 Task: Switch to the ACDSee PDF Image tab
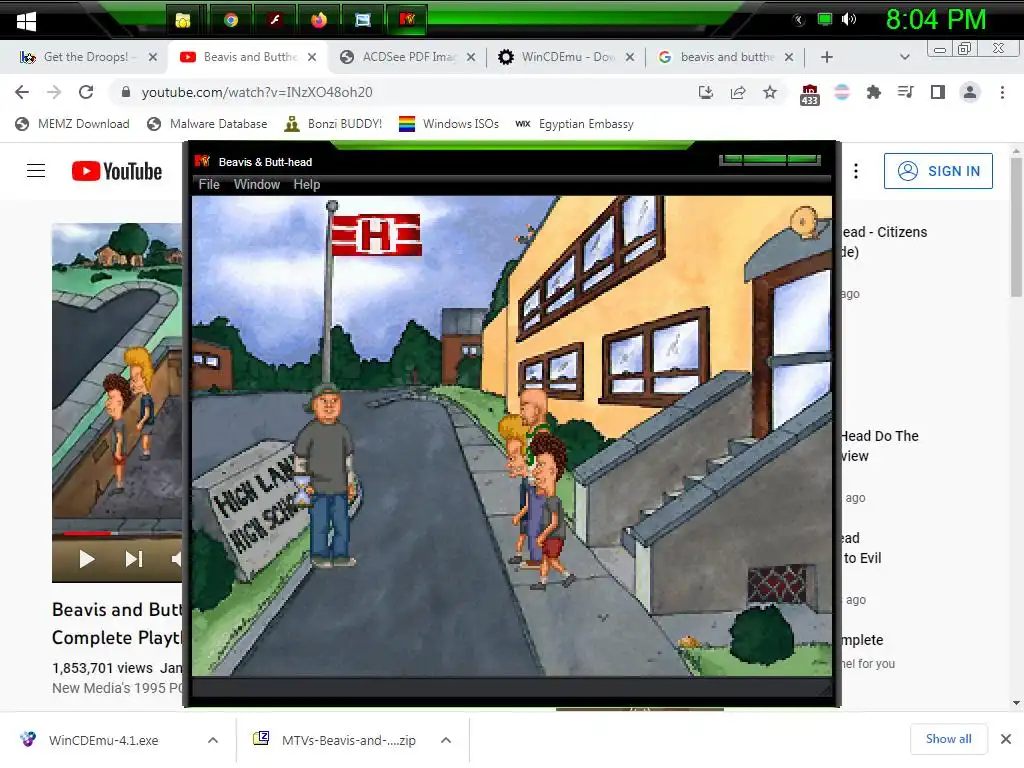[x=409, y=57]
